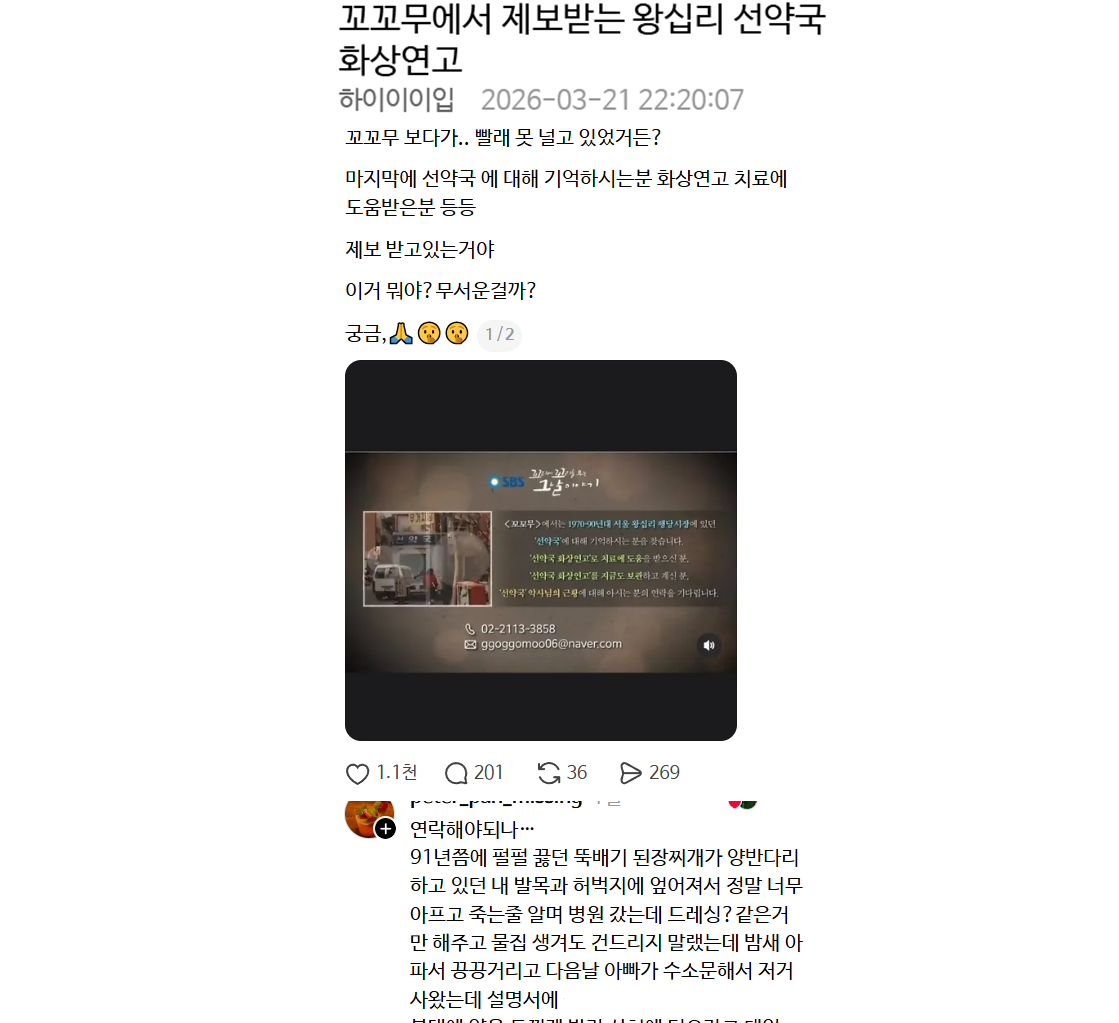This screenshot has height=1023, width=1119.
Task: Click author name 하이이이입
Action: pyautogui.click(x=396, y=99)
